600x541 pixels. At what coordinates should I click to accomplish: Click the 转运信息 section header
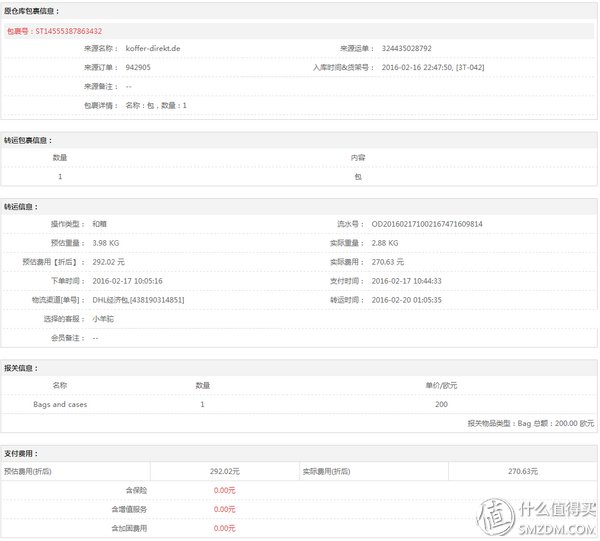coord(23,206)
